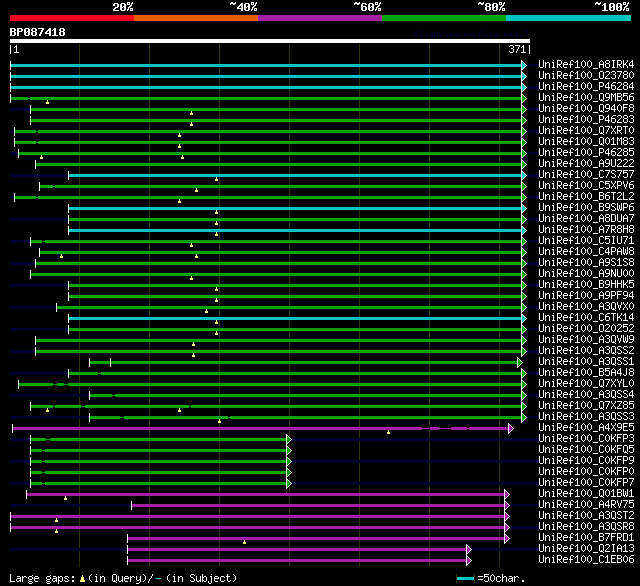
Task: Select hit UniRef100_A9NU00
Action: point(586,273)
